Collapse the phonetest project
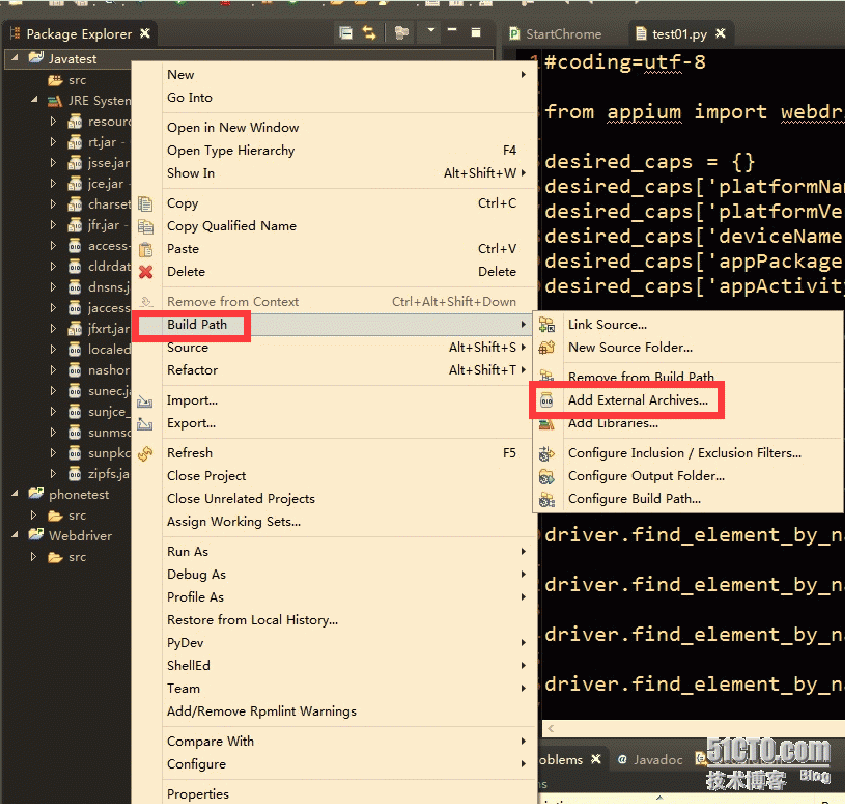The image size is (845, 804). pyautogui.click(x=15, y=494)
